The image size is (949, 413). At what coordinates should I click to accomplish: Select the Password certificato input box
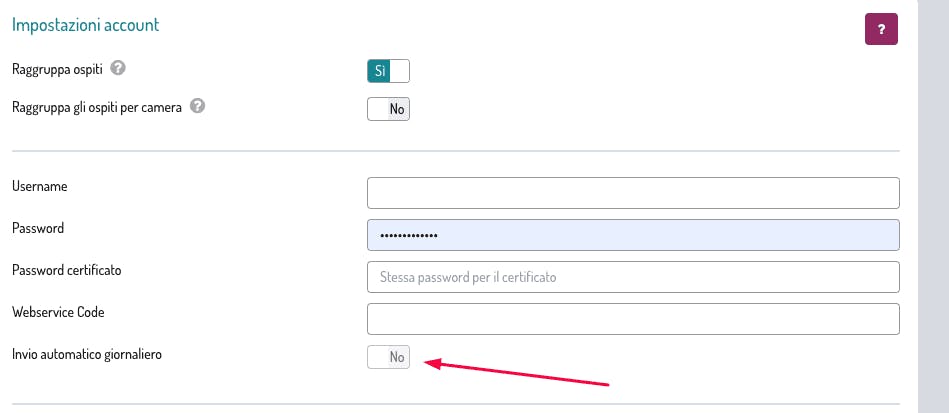pyautogui.click(x=633, y=277)
